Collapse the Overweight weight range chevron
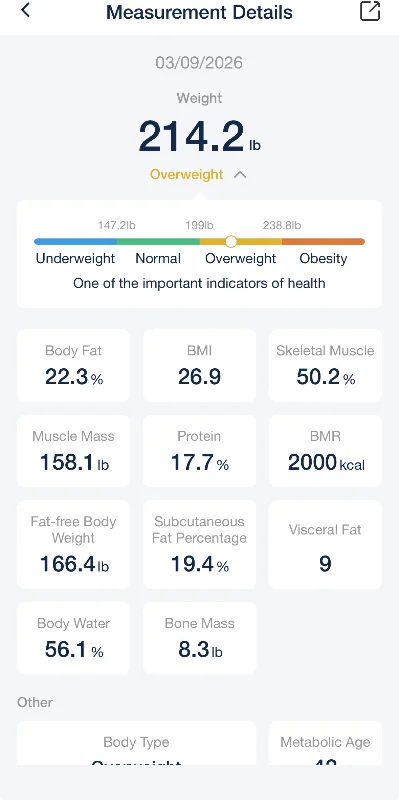 (x=240, y=175)
